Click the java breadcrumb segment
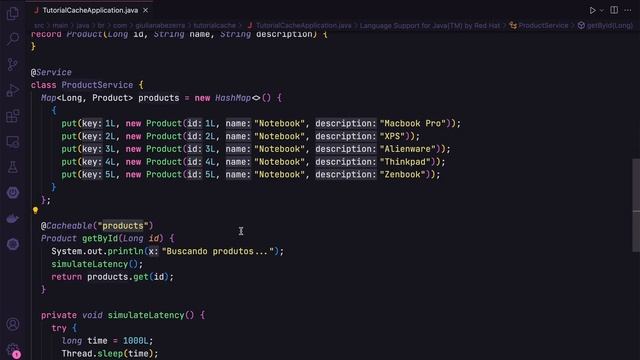This screenshot has height=360, width=640. click(x=82, y=25)
